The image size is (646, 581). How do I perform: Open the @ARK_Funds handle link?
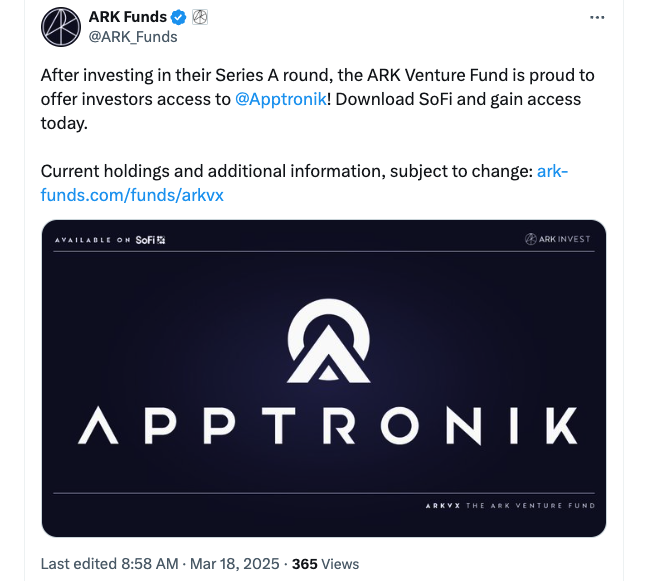click(x=133, y=37)
